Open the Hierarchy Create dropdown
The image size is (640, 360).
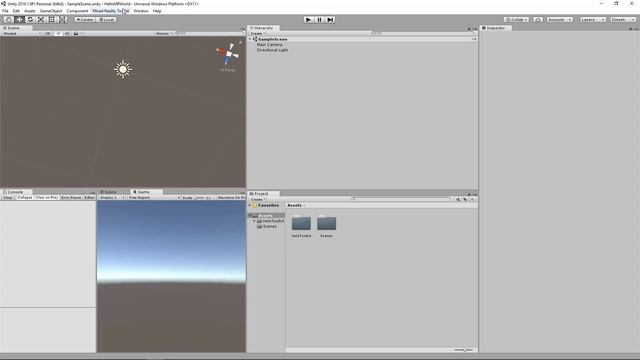pos(258,33)
